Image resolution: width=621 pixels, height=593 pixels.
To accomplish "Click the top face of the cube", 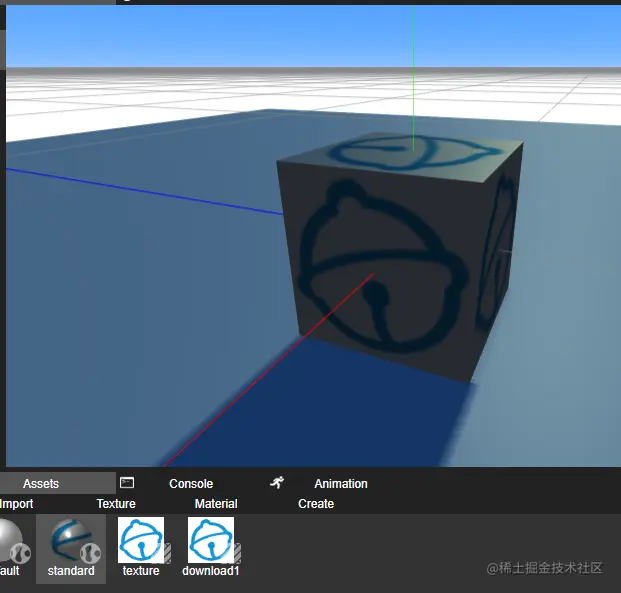I will click(x=400, y=156).
